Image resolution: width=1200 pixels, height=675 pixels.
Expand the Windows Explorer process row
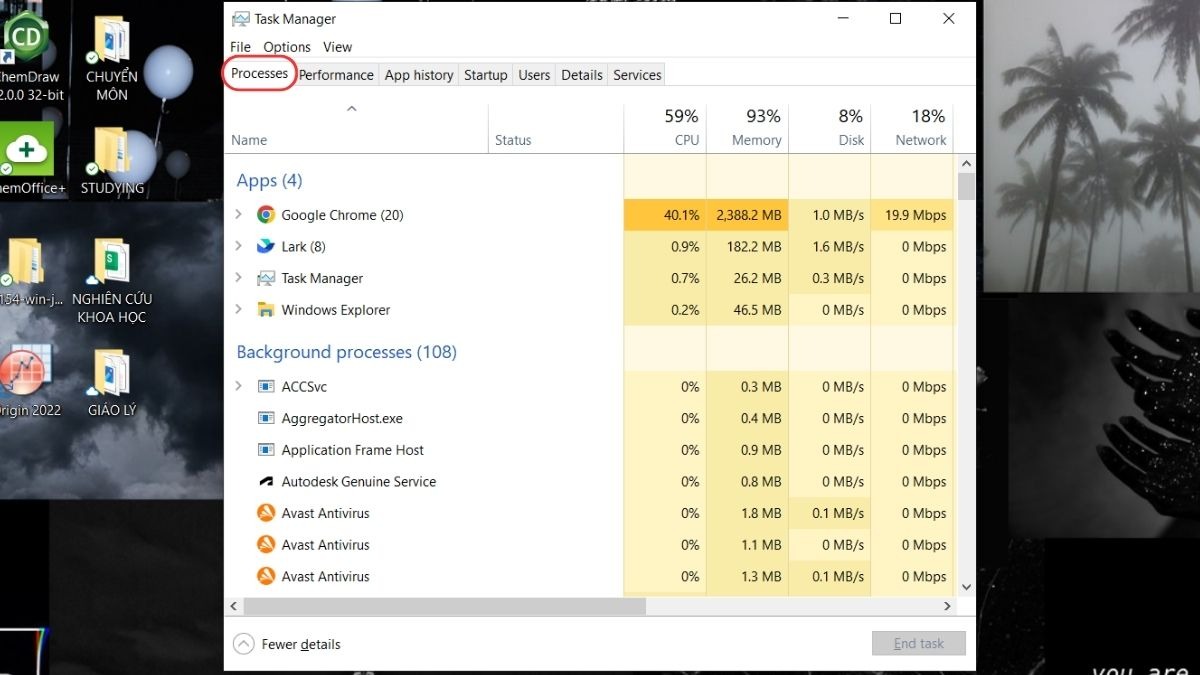(238, 309)
